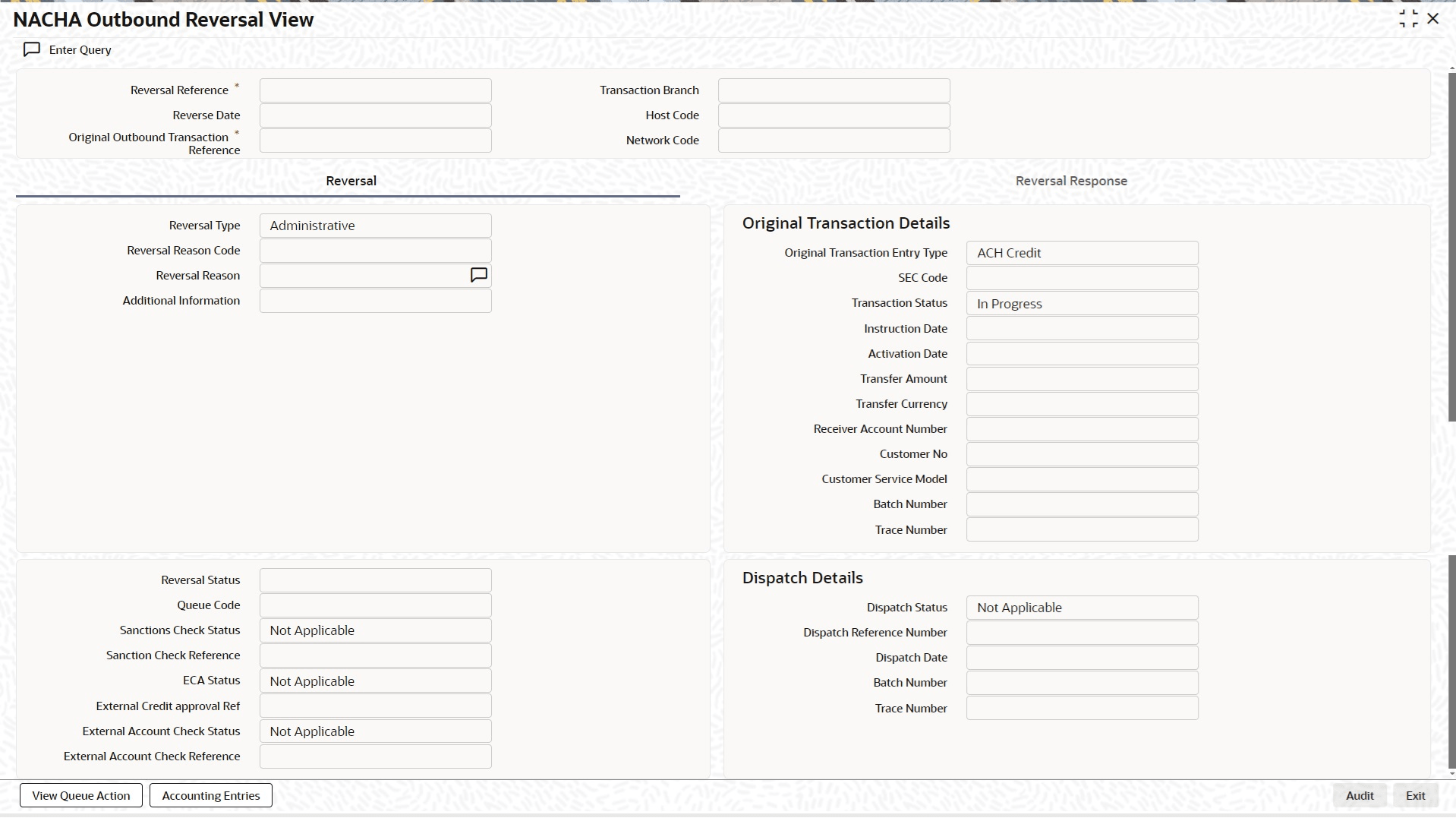The height and width of the screenshot is (818, 1456).
Task: Click the Trace Number field under Dispatch Details
Action: click(1083, 708)
